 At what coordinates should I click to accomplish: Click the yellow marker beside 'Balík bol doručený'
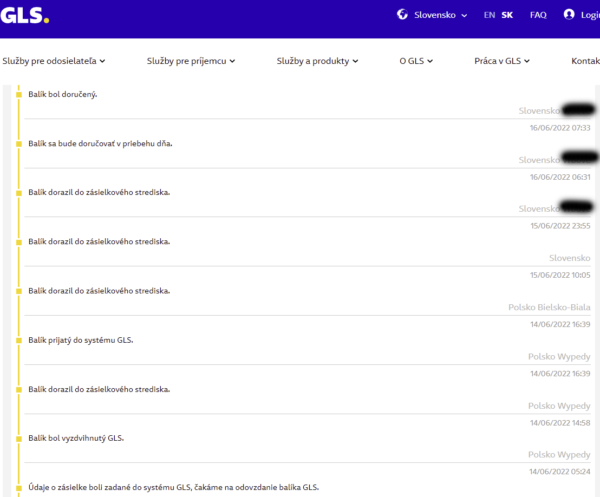click(18, 94)
